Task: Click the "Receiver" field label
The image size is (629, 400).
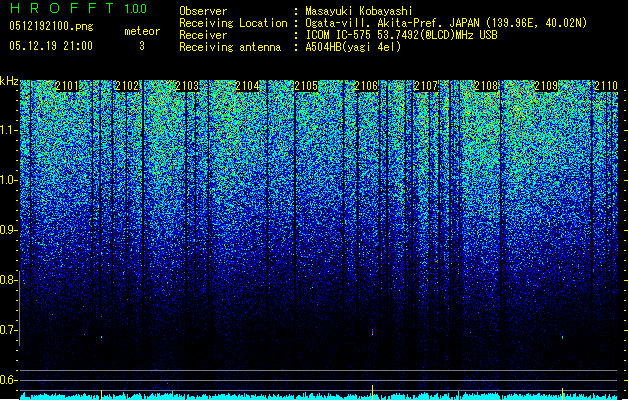Action: [x=203, y=35]
